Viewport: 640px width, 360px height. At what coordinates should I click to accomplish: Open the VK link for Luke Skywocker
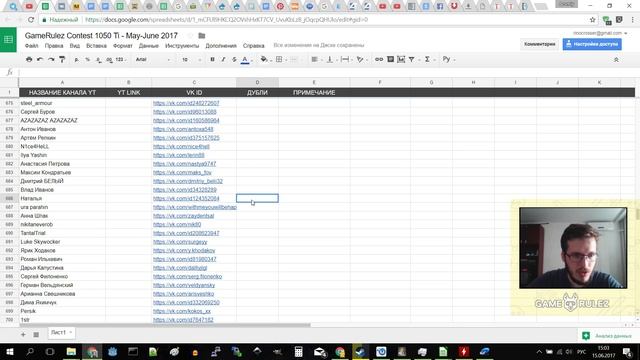pyautogui.click(x=180, y=242)
